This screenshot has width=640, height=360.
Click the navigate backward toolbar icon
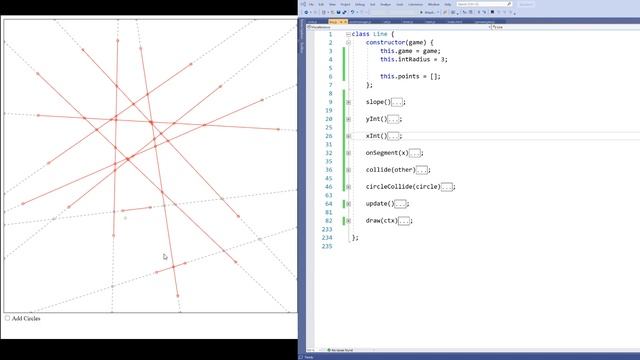(x=306, y=12)
